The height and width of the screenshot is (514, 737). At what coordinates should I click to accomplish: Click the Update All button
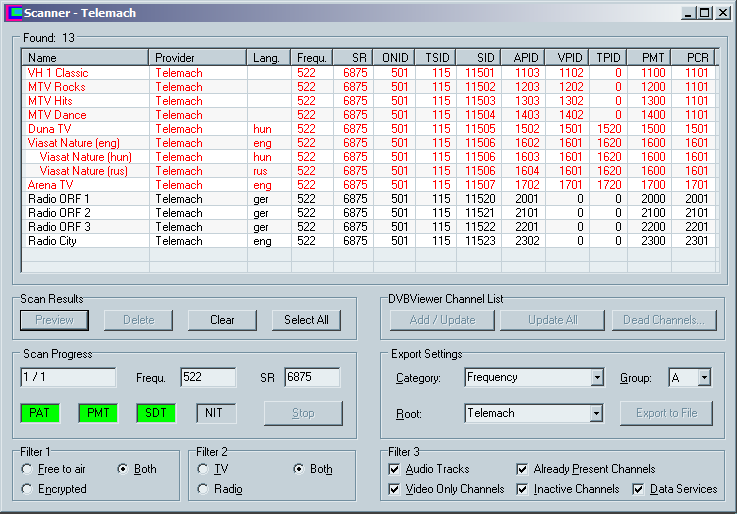[553, 320]
